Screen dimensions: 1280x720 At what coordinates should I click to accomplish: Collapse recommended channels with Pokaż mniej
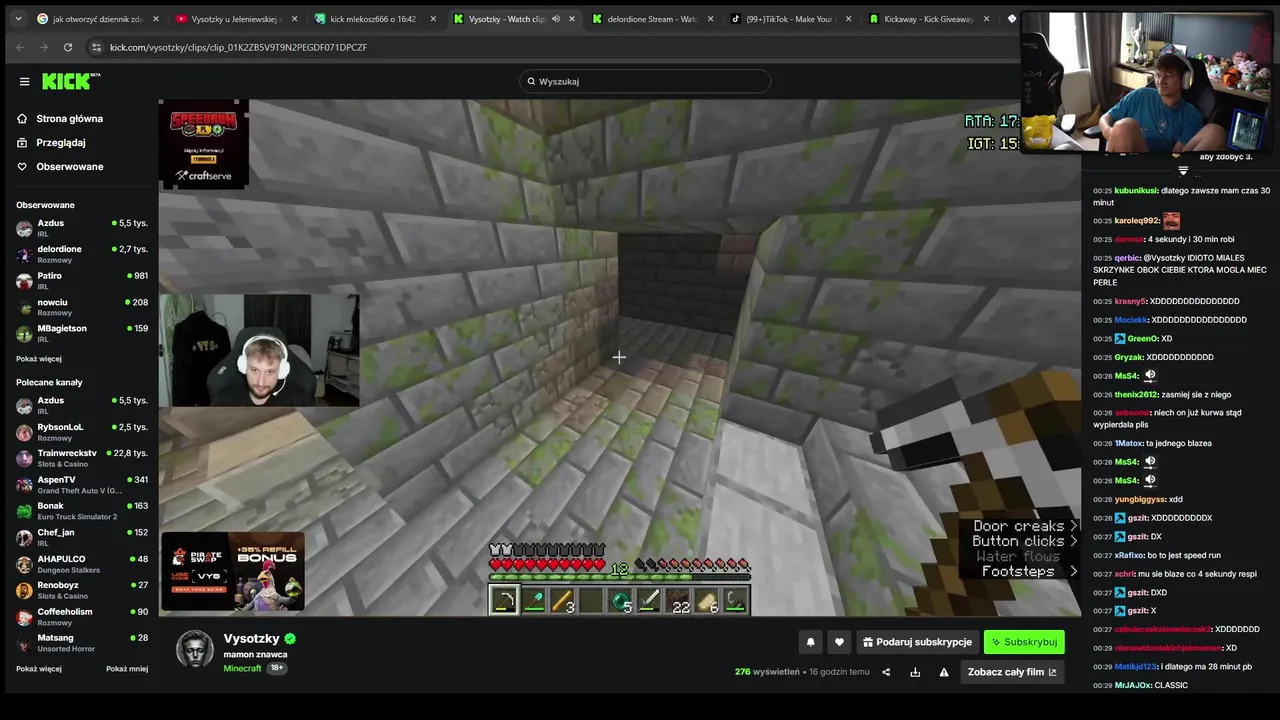click(x=127, y=668)
